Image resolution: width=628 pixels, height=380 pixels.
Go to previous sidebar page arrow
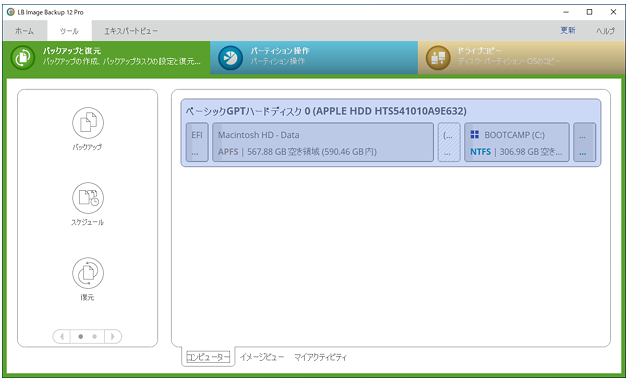tap(62, 336)
